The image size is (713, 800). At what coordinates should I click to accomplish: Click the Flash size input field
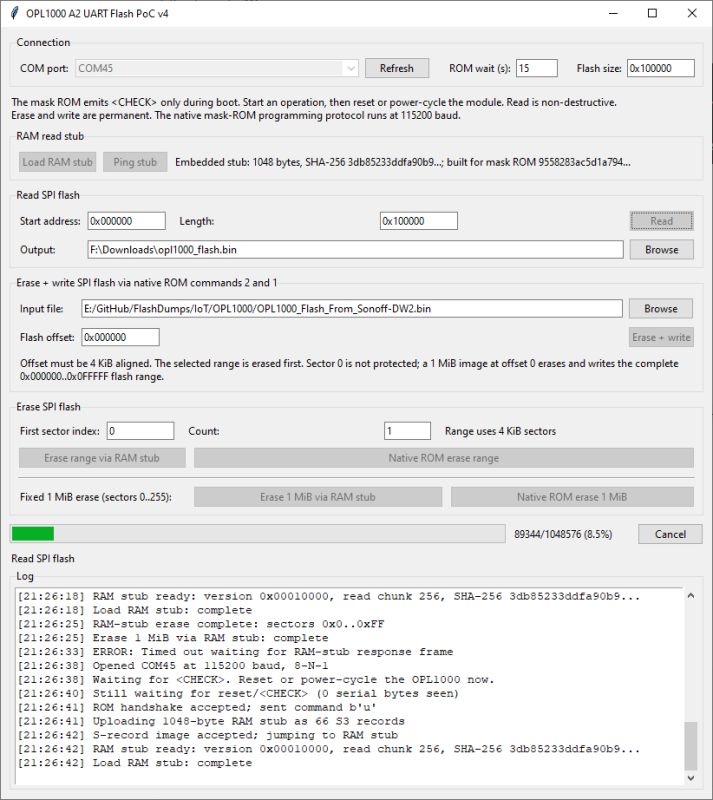[660, 68]
